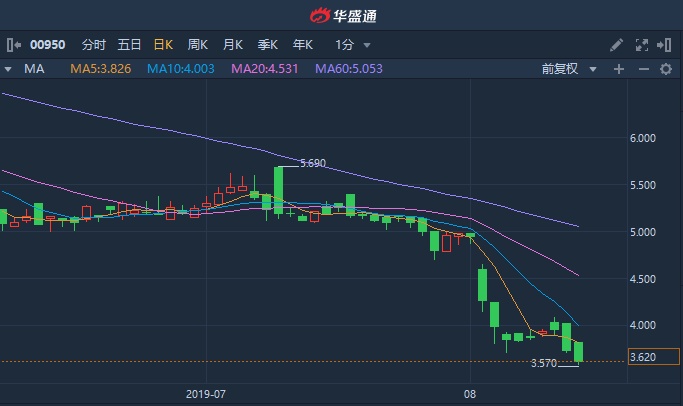Open the 前复权 adjustment dropdown
The image size is (683, 406).
pos(568,69)
